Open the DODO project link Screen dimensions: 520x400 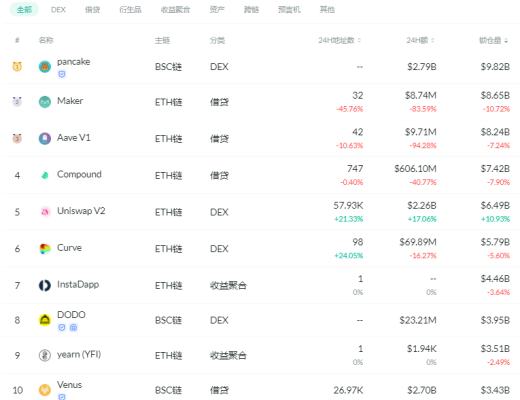[71, 314]
